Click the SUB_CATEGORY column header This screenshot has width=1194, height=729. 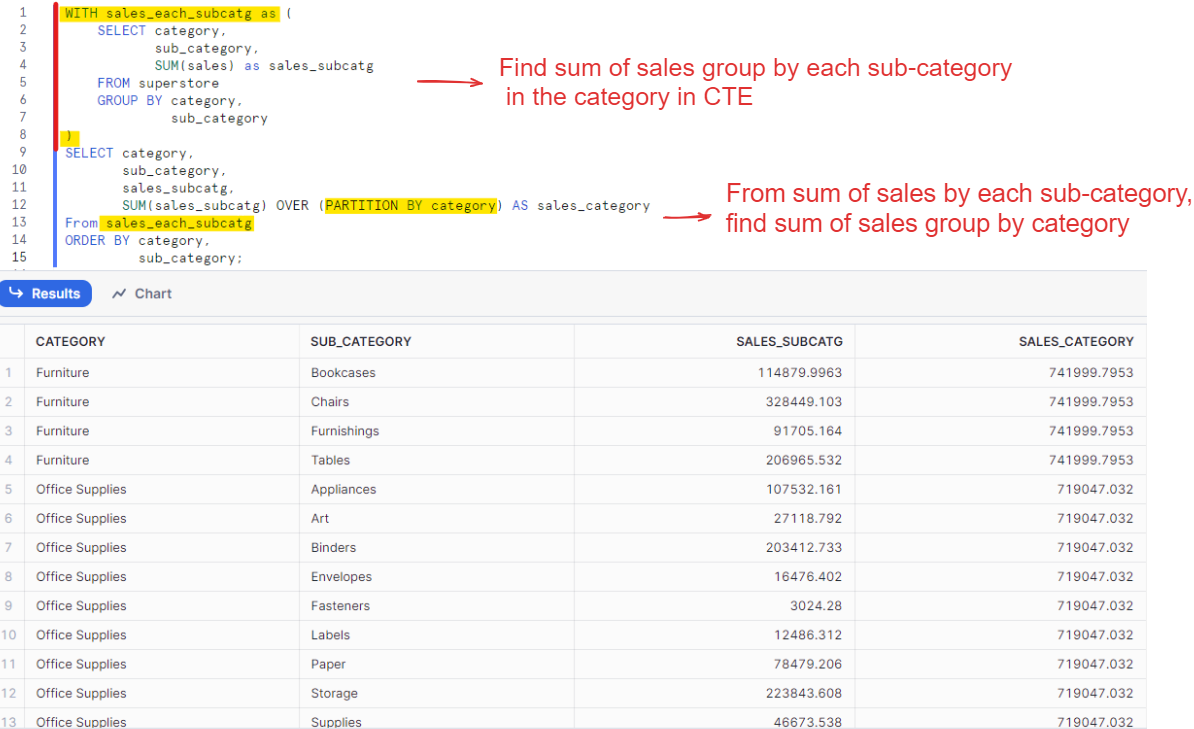pos(361,341)
